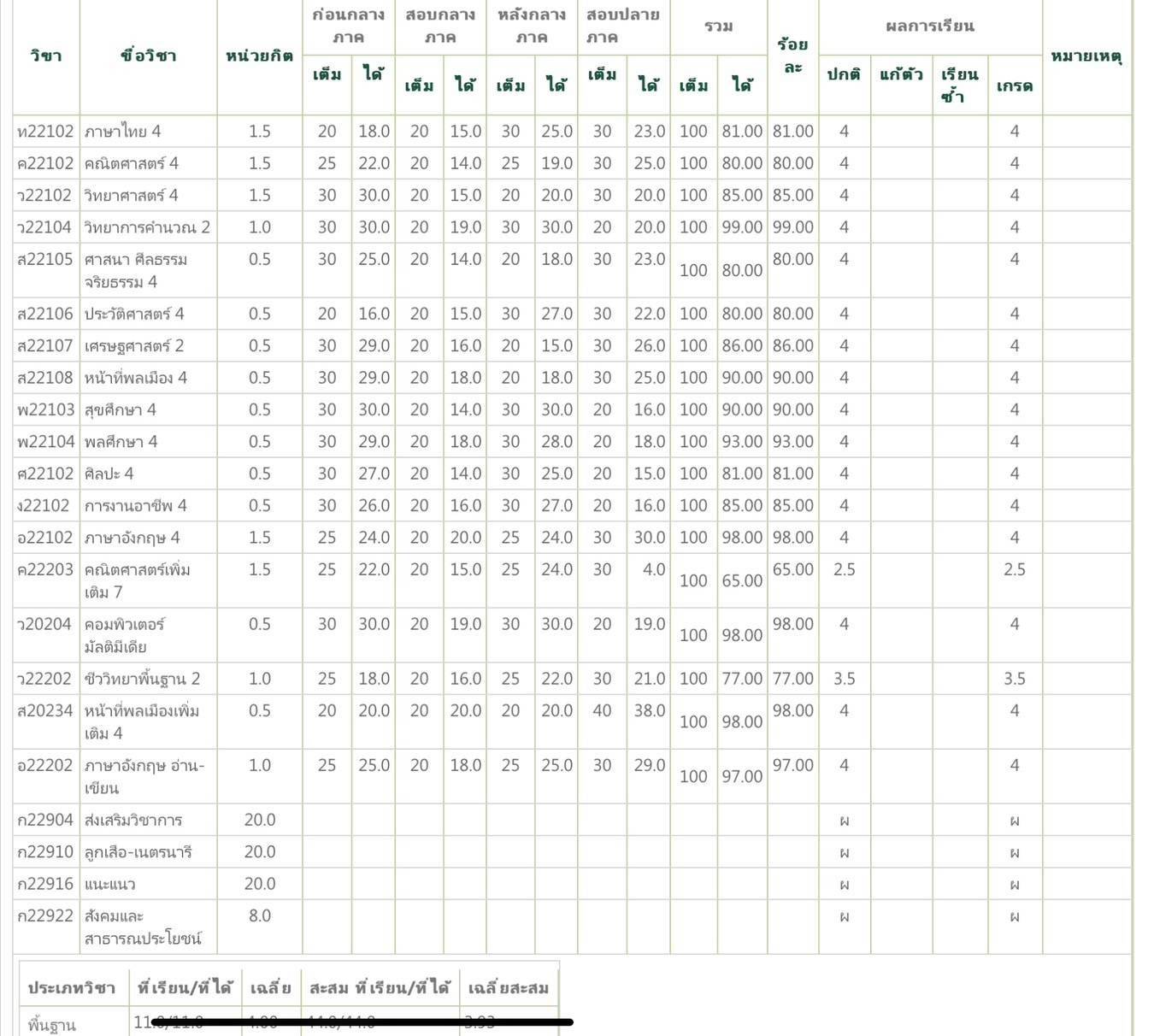Select subject name 'พลศึกษา 4'
1154x1036 pixels.
click(121, 441)
